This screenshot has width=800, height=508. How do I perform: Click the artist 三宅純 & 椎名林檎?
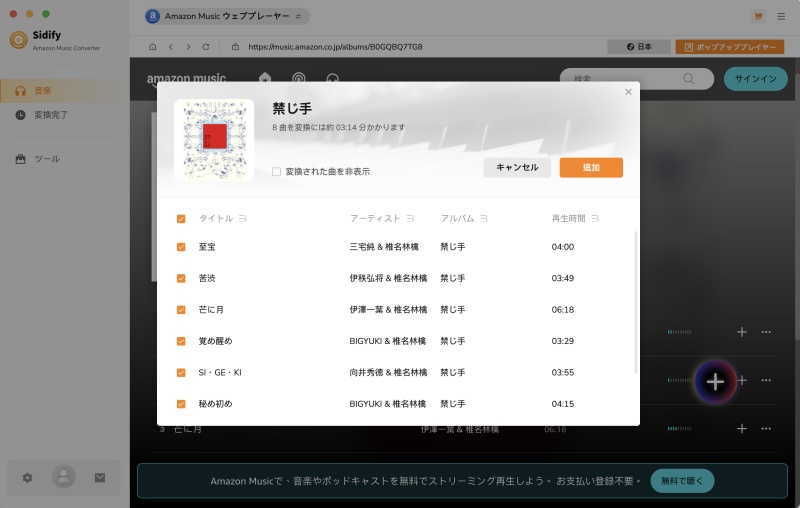[x=384, y=247]
